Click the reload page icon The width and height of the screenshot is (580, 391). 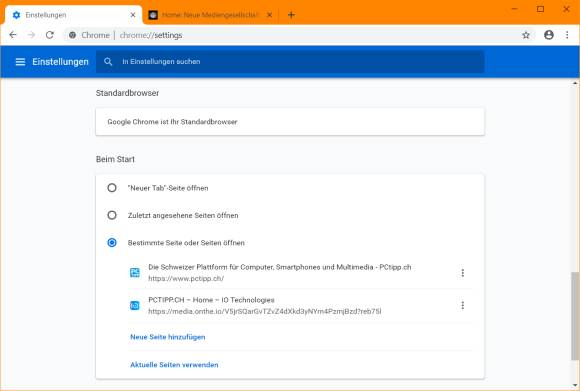coord(50,35)
